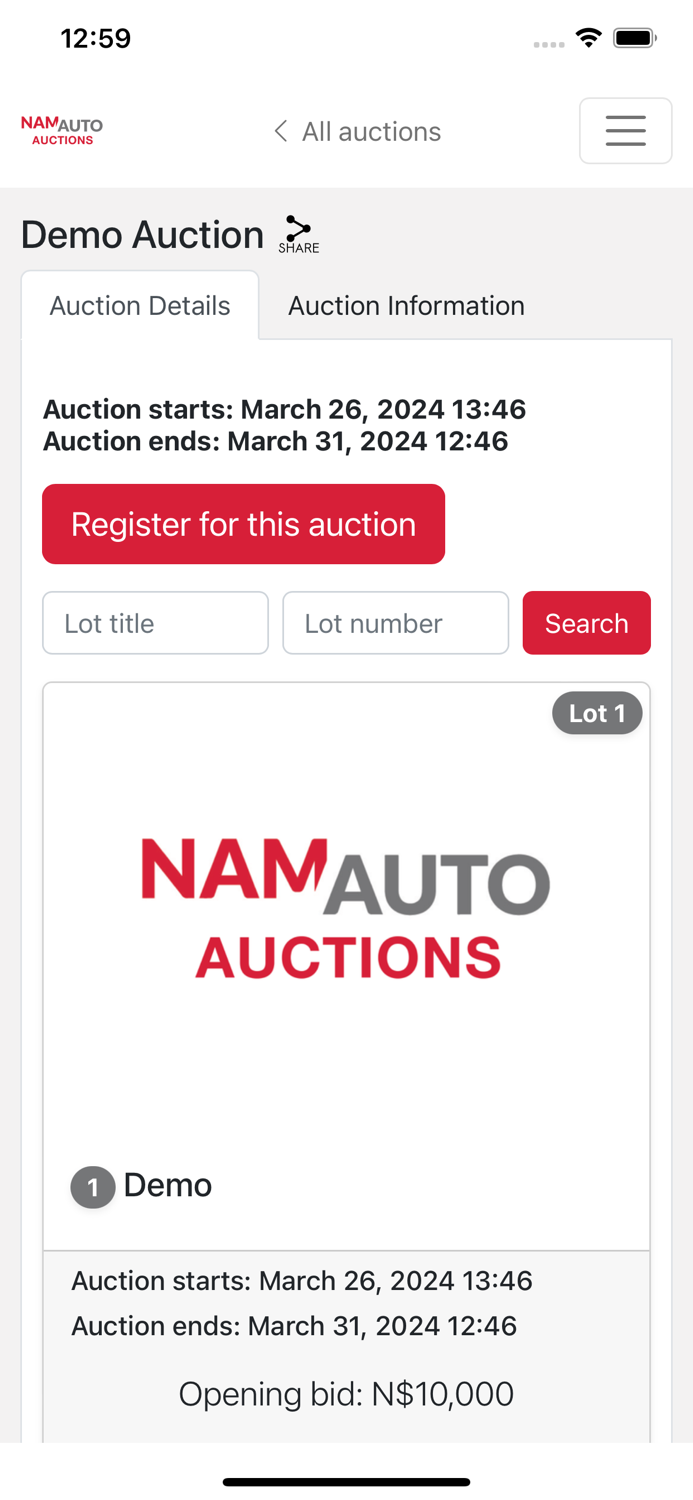Click into the Lot number field
Image resolution: width=693 pixels, height=1500 pixels.
pos(395,623)
